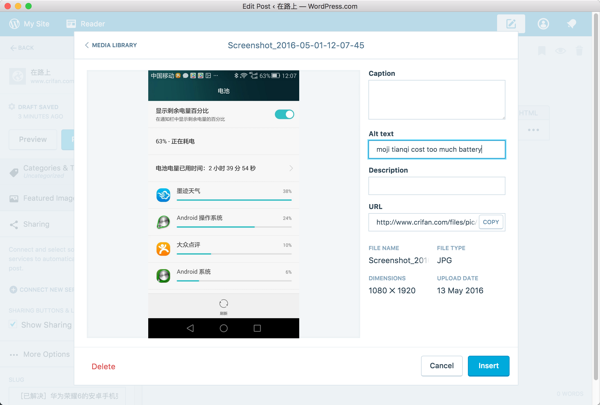This screenshot has height=405, width=600.
Task: Click the WordPress logo icon
Action: pos(15,24)
